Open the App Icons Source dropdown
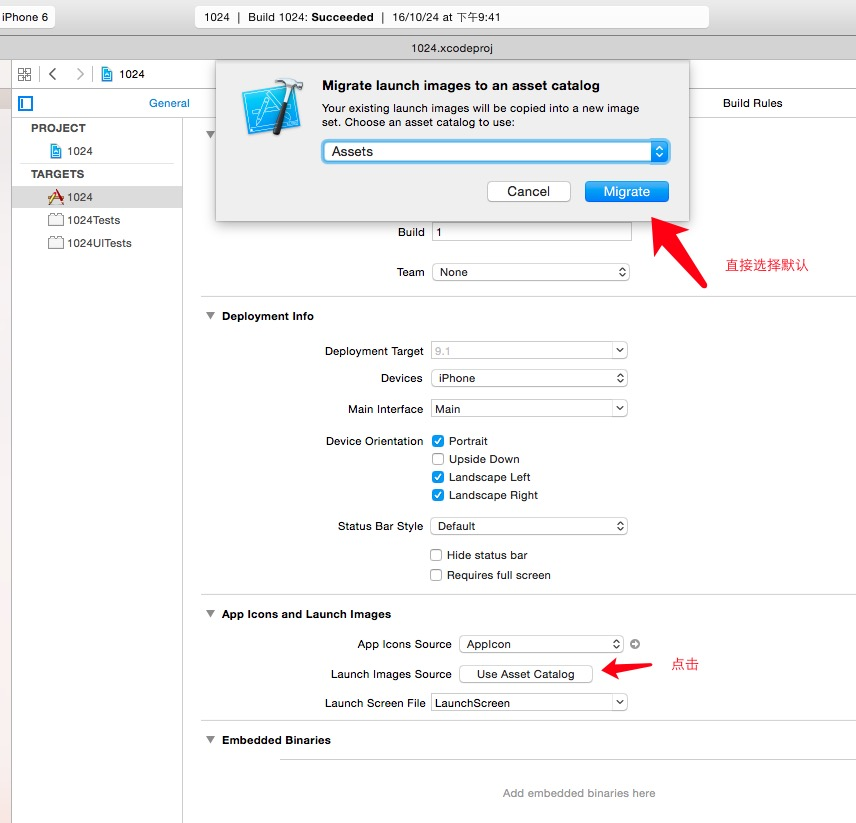 541,644
